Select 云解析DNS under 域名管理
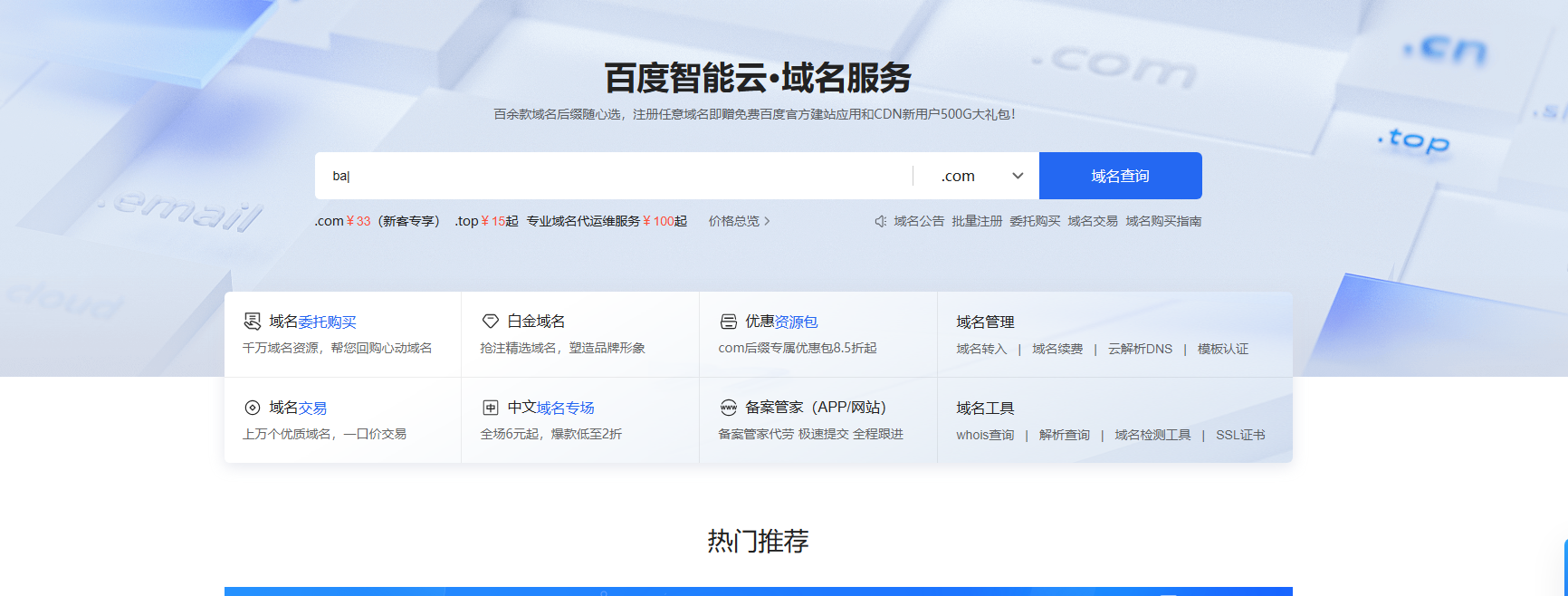This screenshot has width=1568, height=596. pos(1140,349)
